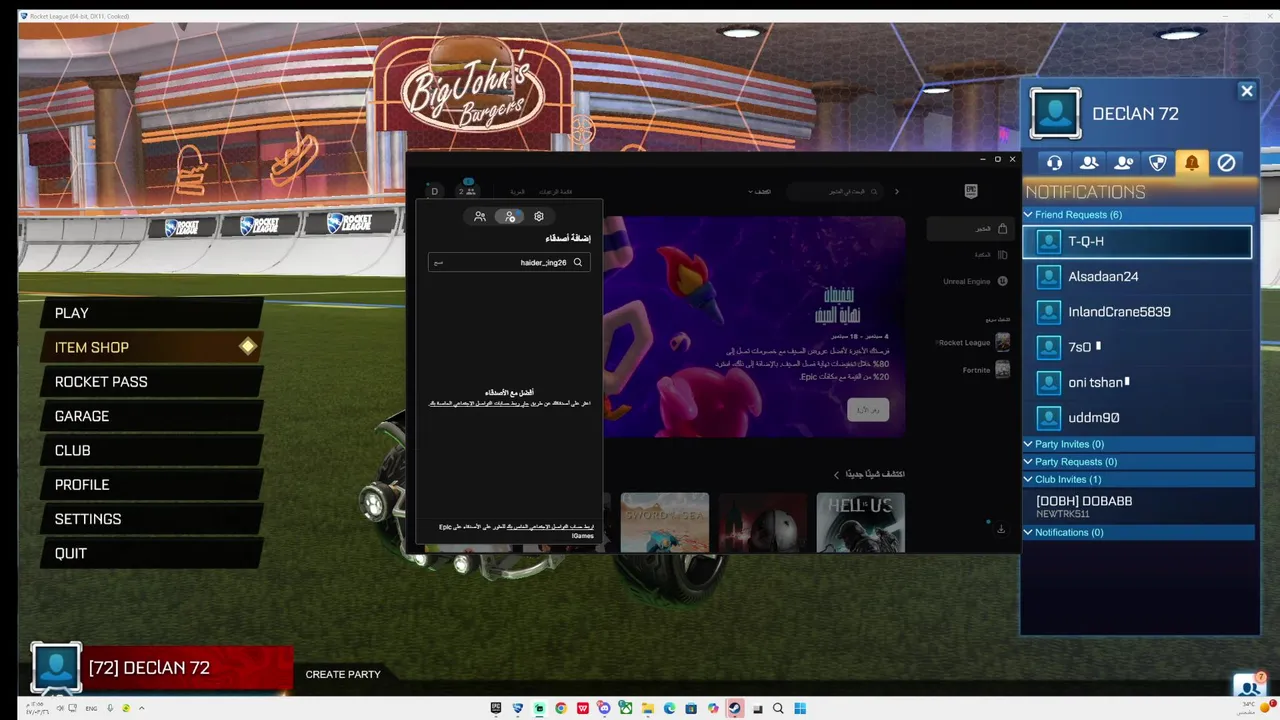The width and height of the screenshot is (1280, 720).
Task: Open the Epic downloads arrow icon
Action: 1001,529
